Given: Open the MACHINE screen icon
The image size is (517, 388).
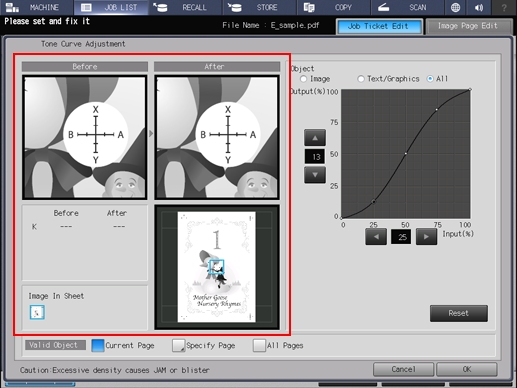Looking at the screenshot, I should click(13, 7).
